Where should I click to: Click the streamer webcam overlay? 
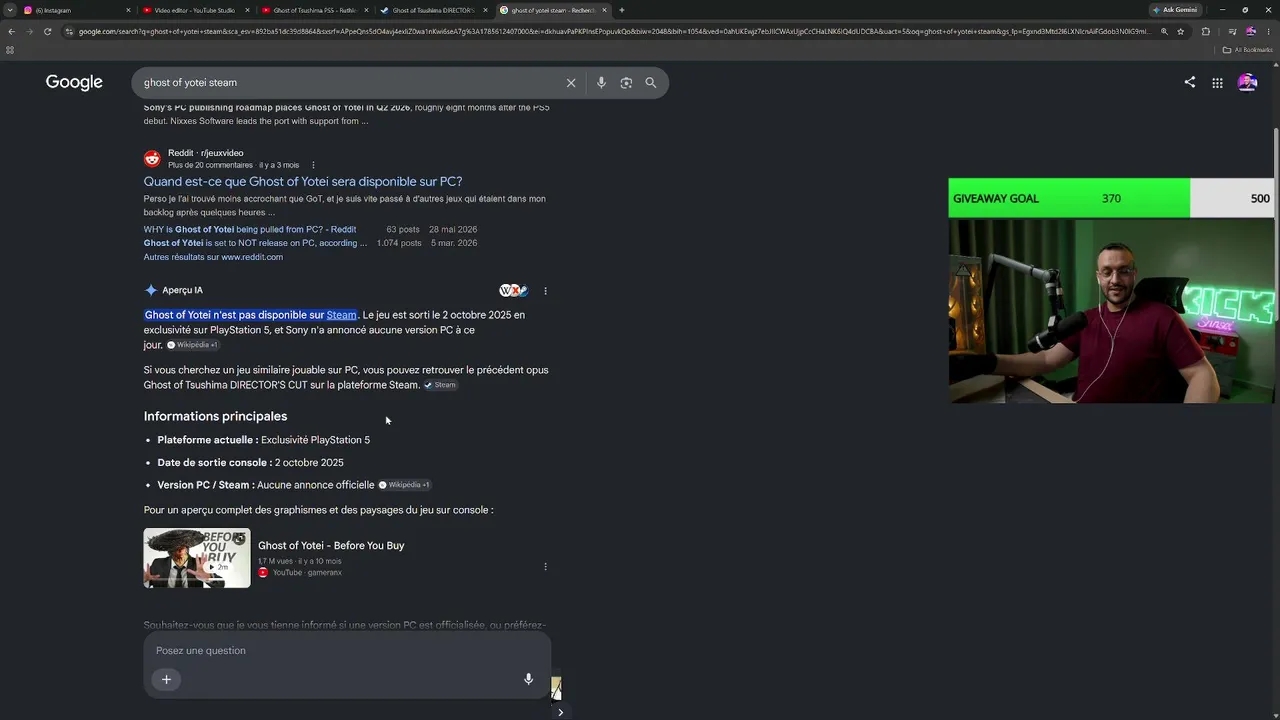[1112, 311]
